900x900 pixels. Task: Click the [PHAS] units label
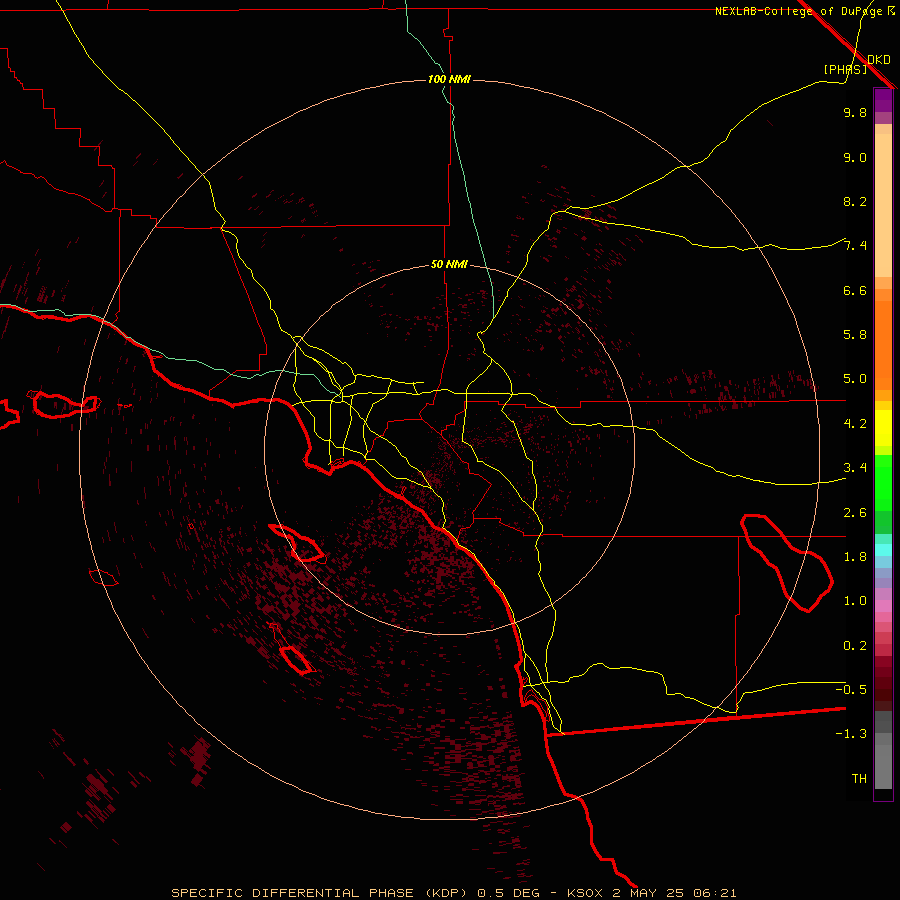coord(845,69)
